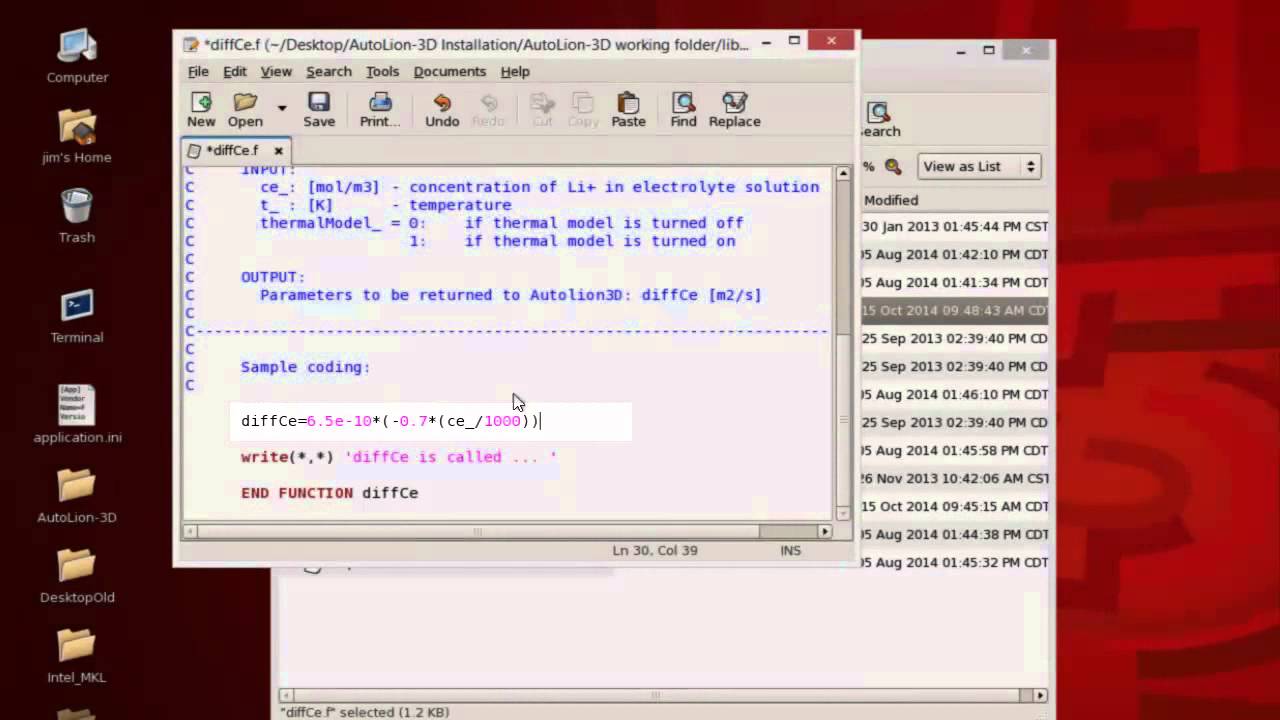
Task: Open the Find tool
Action: point(683,109)
